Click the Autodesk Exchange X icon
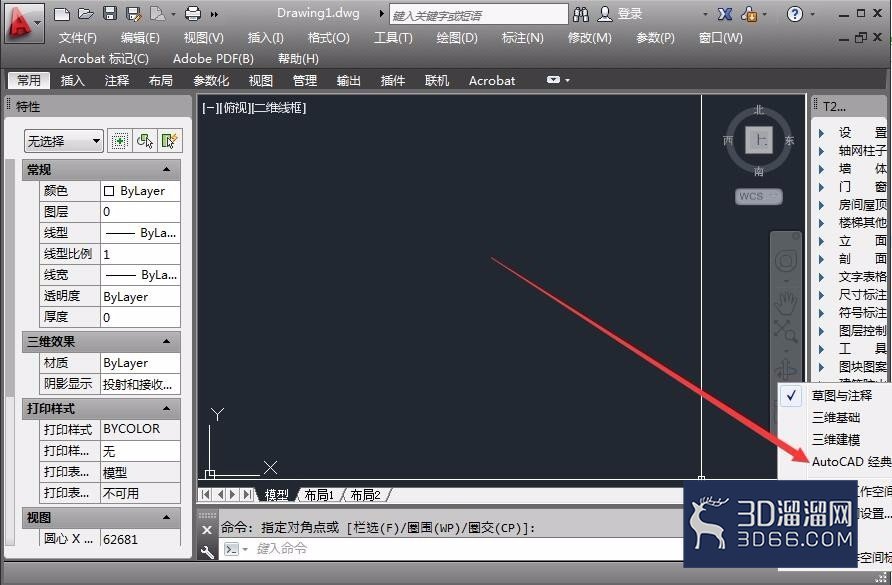The width and height of the screenshot is (892, 585). (x=725, y=14)
